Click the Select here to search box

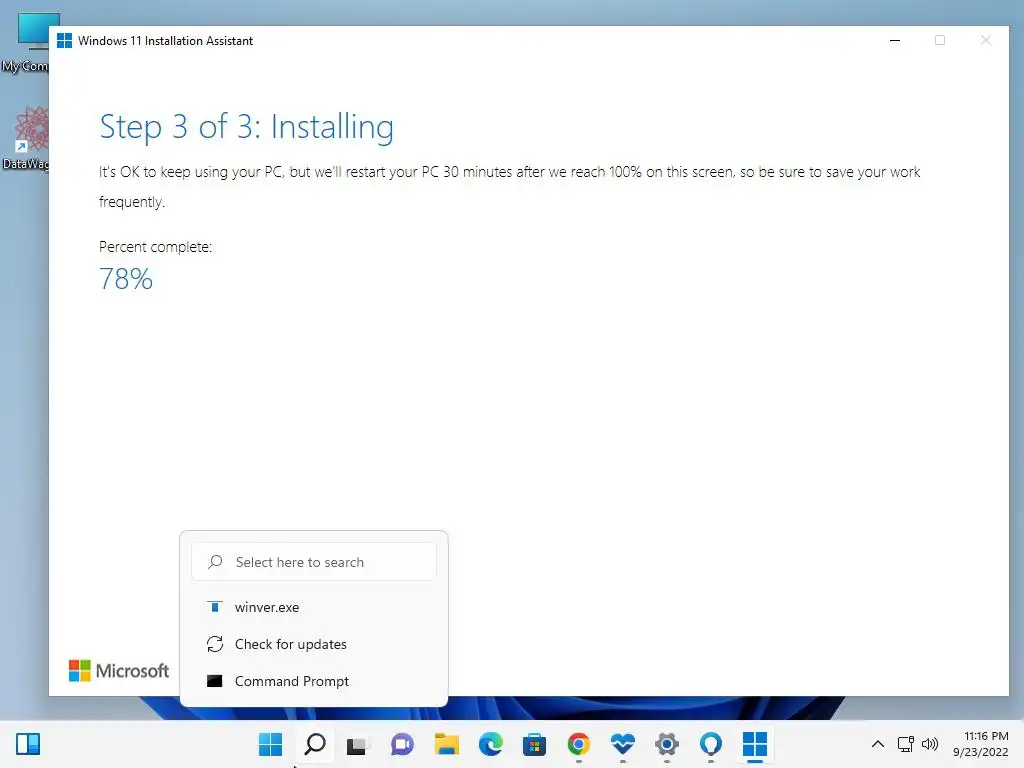[x=313, y=562]
